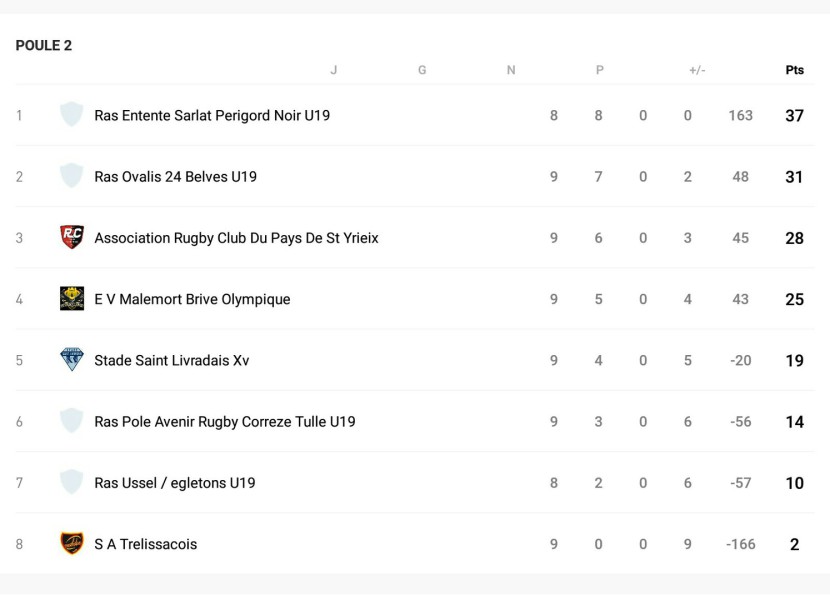Click Sarlat's 37 points total
This screenshot has width=830, height=600.
coord(794,116)
